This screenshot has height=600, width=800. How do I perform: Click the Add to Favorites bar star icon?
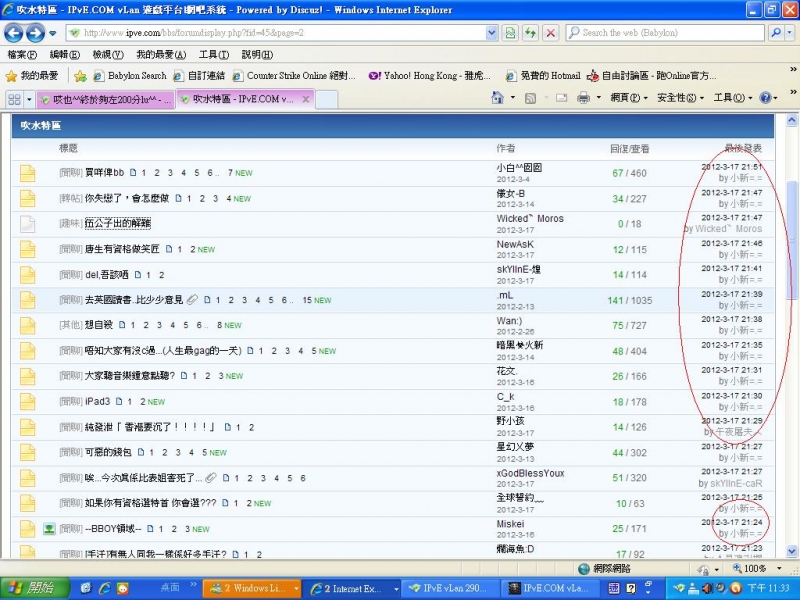80,75
